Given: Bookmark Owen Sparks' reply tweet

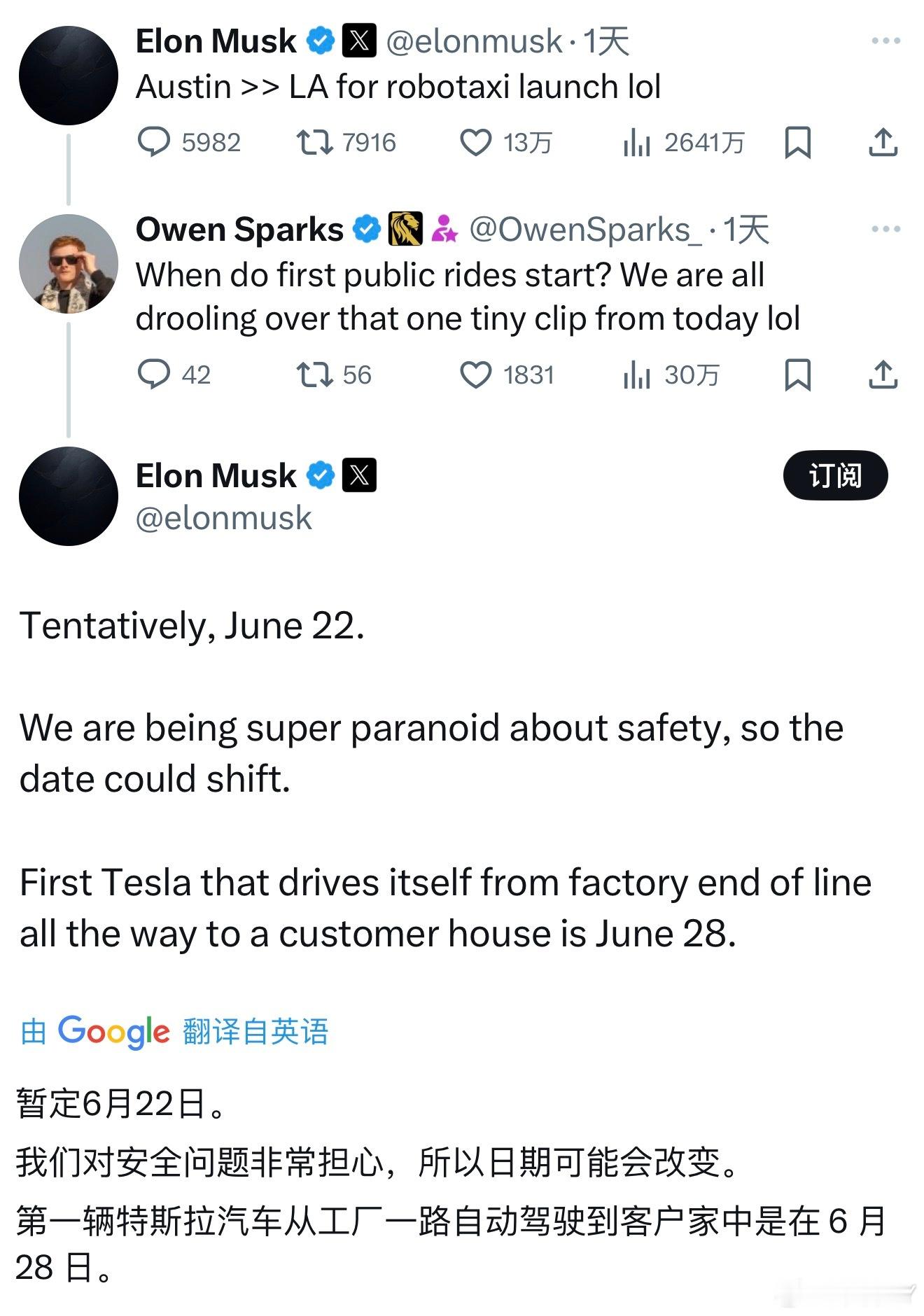Looking at the screenshot, I should (x=798, y=374).
